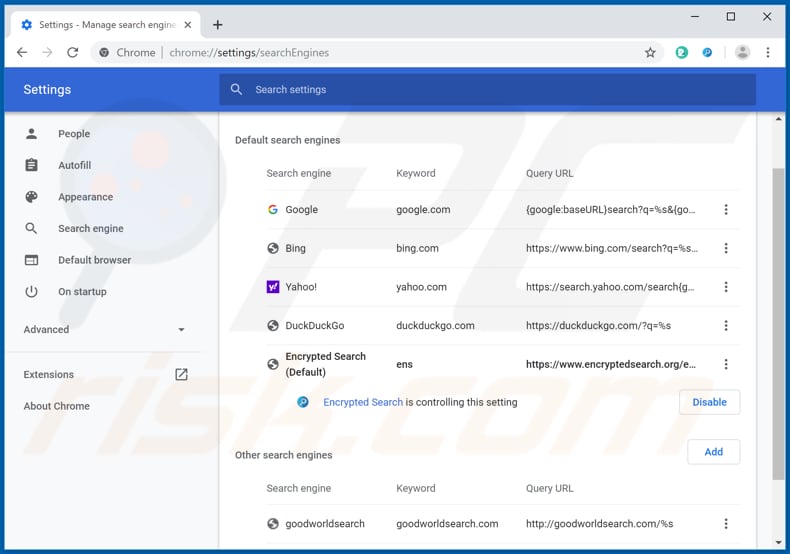Image resolution: width=790 pixels, height=554 pixels.
Task: Click the Encrypted Search extension toolbar icon
Action: [x=707, y=53]
